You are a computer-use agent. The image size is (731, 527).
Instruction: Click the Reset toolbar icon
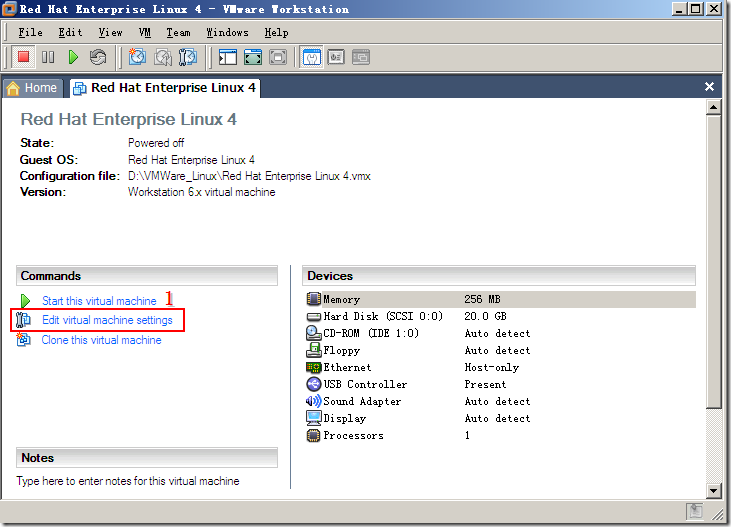(98, 57)
